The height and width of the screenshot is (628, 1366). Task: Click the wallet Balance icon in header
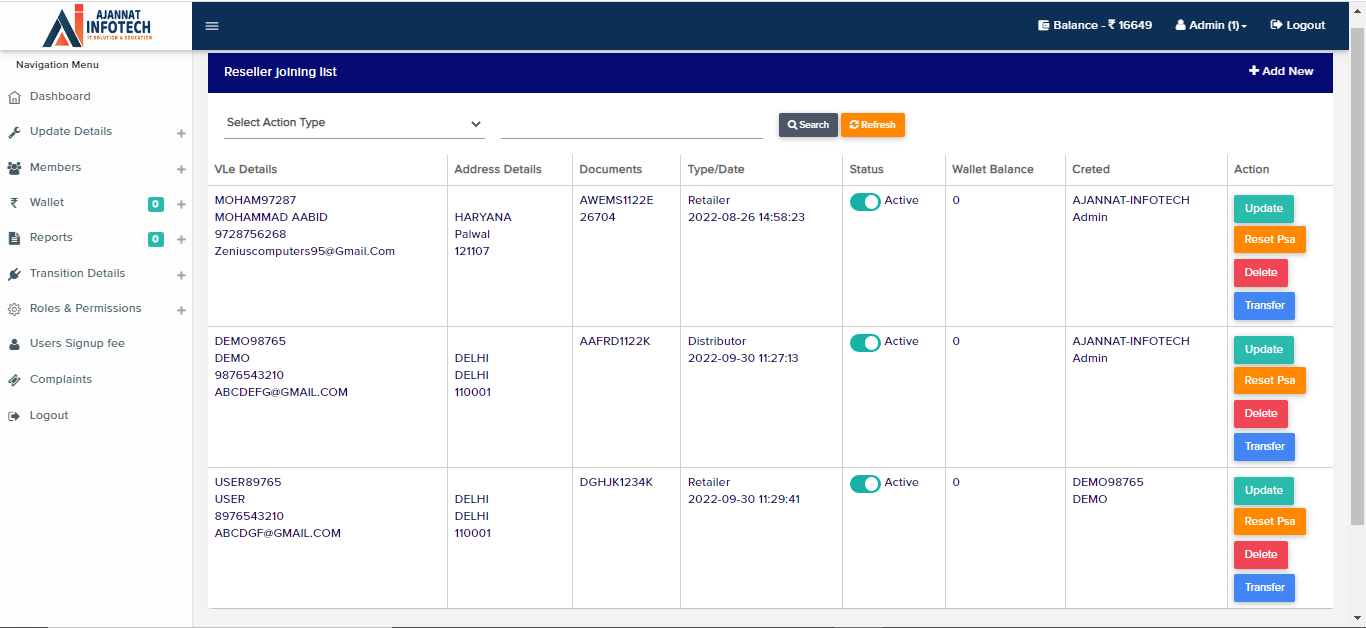[1043, 26]
